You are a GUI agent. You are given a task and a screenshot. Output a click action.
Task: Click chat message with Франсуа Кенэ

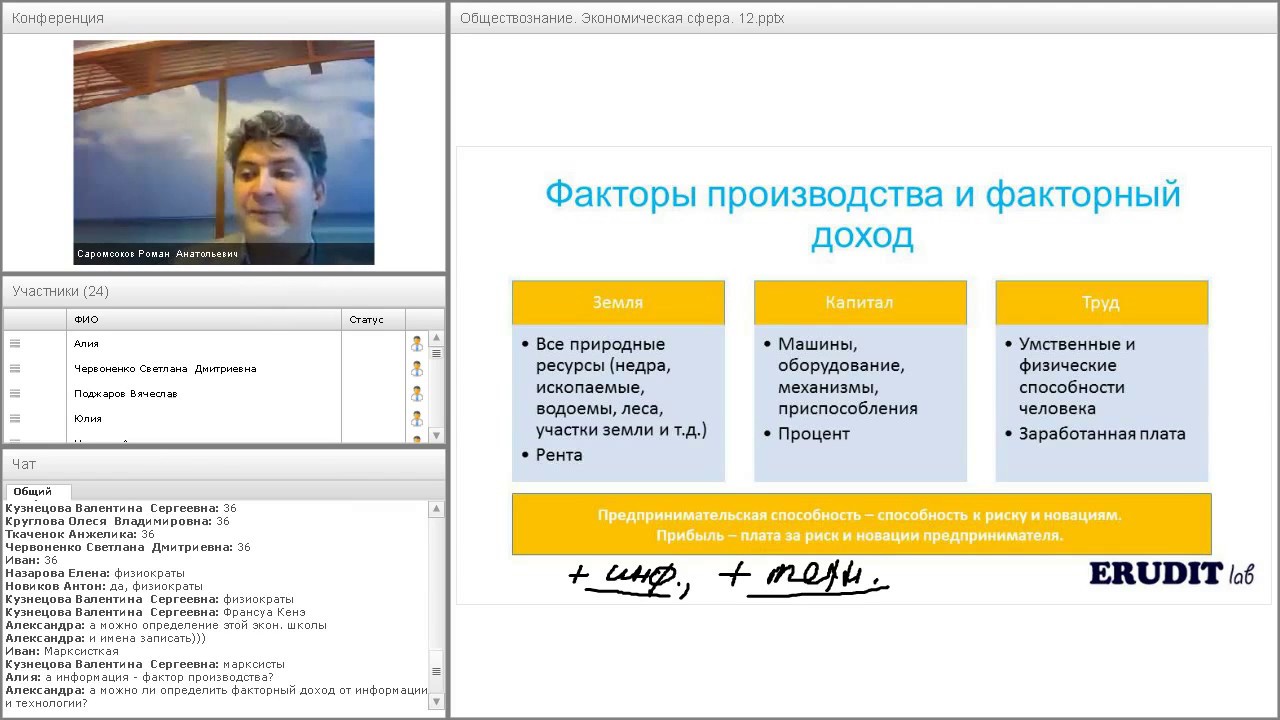click(155, 612)
